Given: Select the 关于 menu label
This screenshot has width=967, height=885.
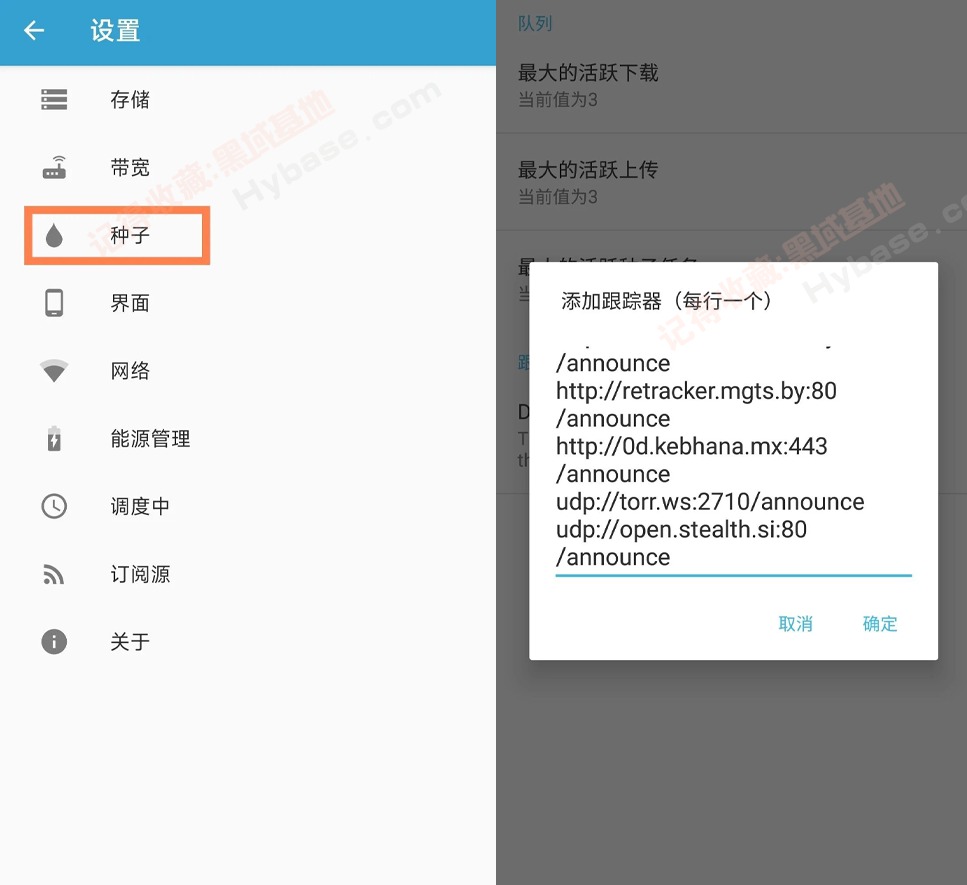Looking at the screenshot, I should (x=130, y=642).
